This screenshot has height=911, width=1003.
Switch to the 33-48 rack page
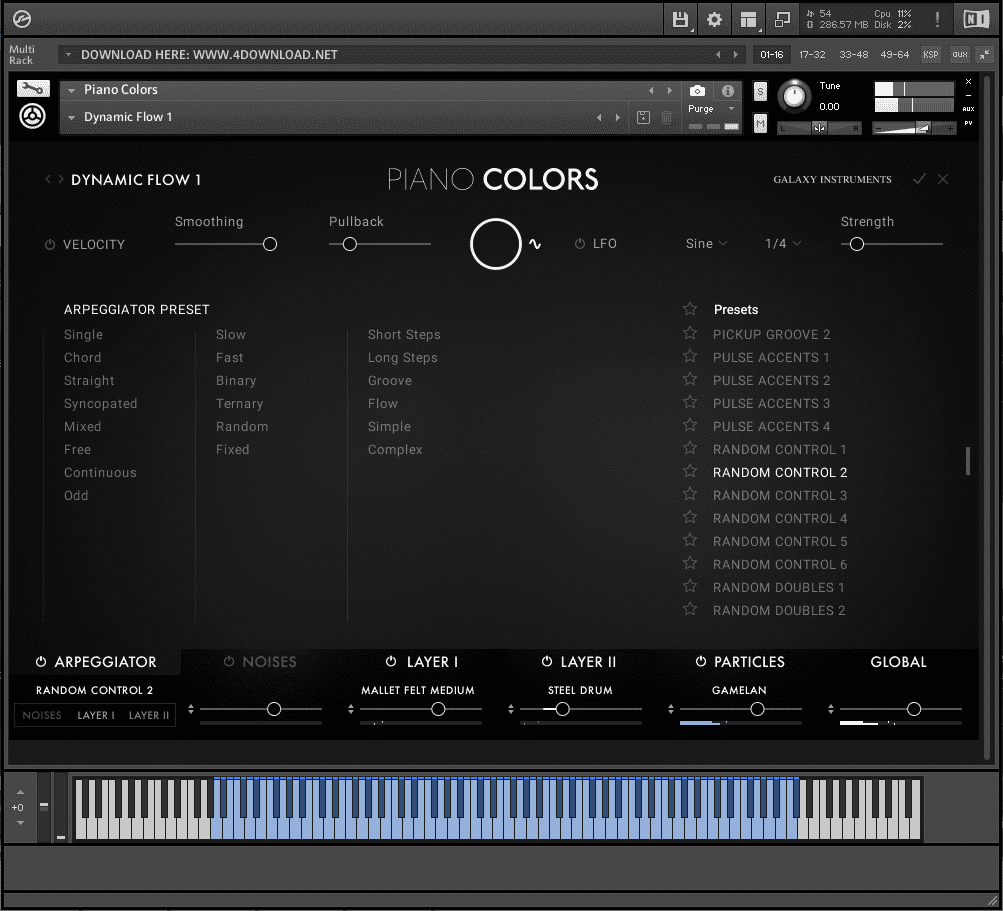click(x=853, y=55)
